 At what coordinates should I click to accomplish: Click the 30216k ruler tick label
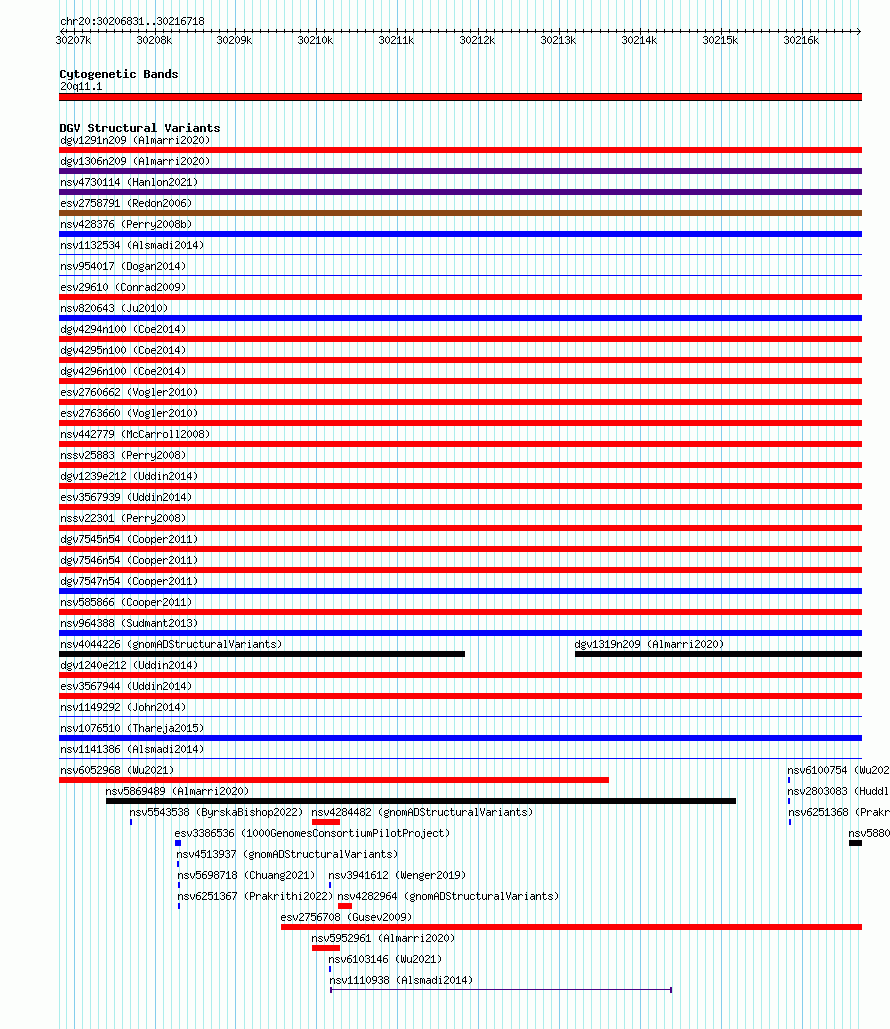(801, 40)
